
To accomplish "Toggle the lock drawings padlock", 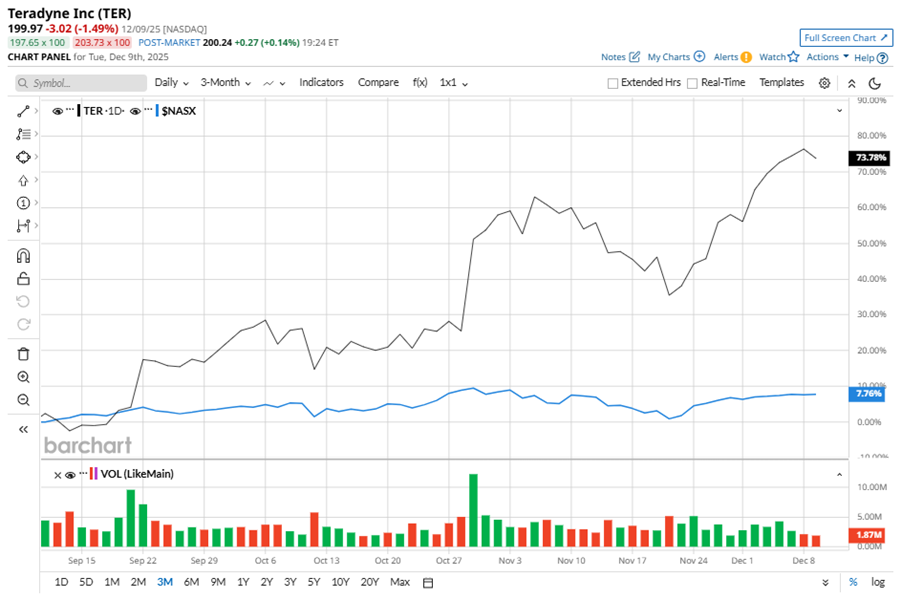I will [x=23, y=278].
